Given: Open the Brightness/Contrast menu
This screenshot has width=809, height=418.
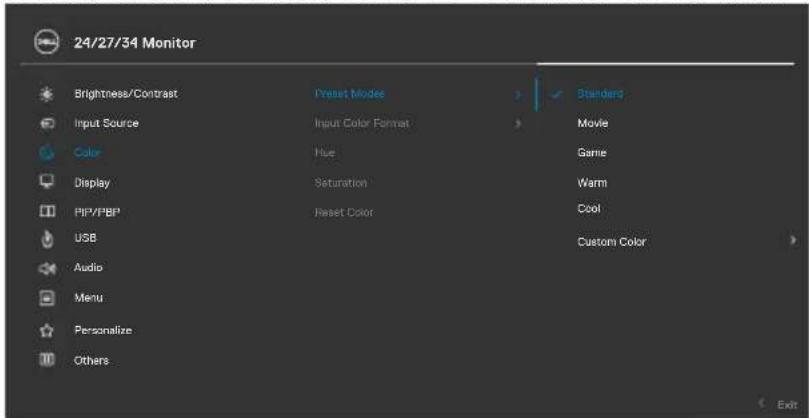Looking at the screenshot, I should point(126,94).
